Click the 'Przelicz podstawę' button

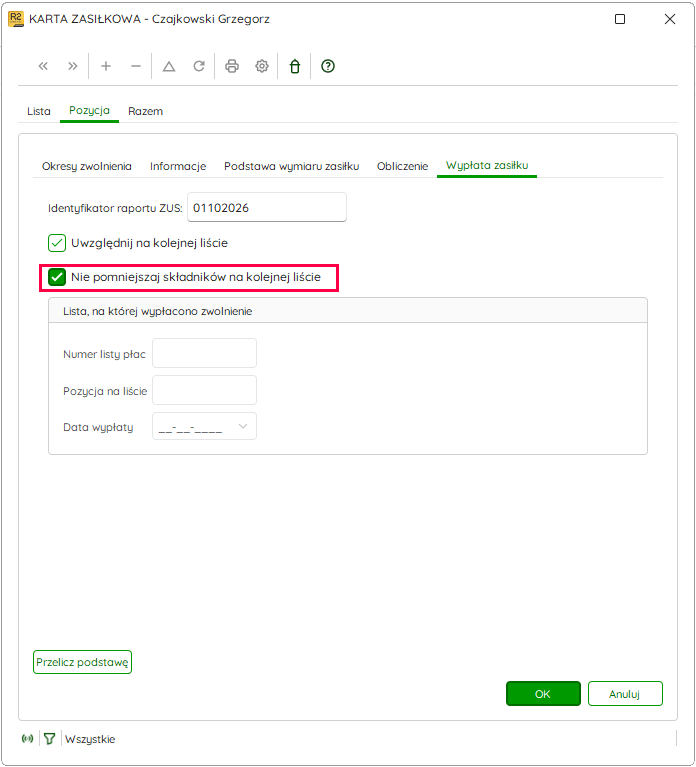(x=82, y=662)
